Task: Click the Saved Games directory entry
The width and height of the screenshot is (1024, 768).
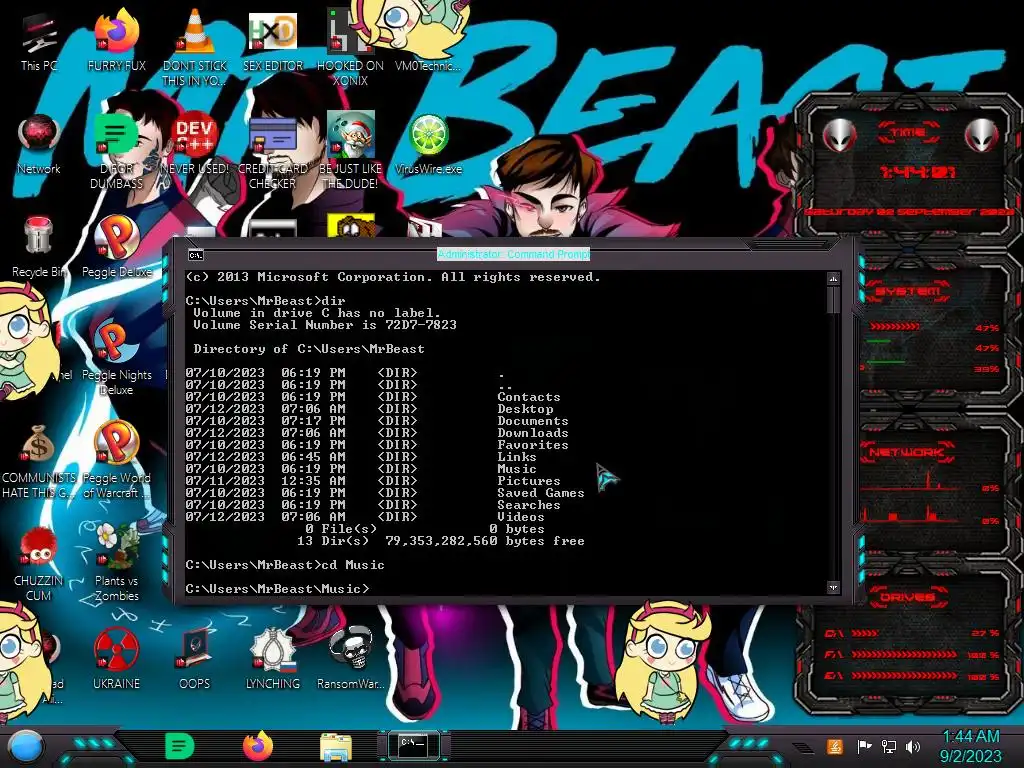Action: (x=541, y=493)
